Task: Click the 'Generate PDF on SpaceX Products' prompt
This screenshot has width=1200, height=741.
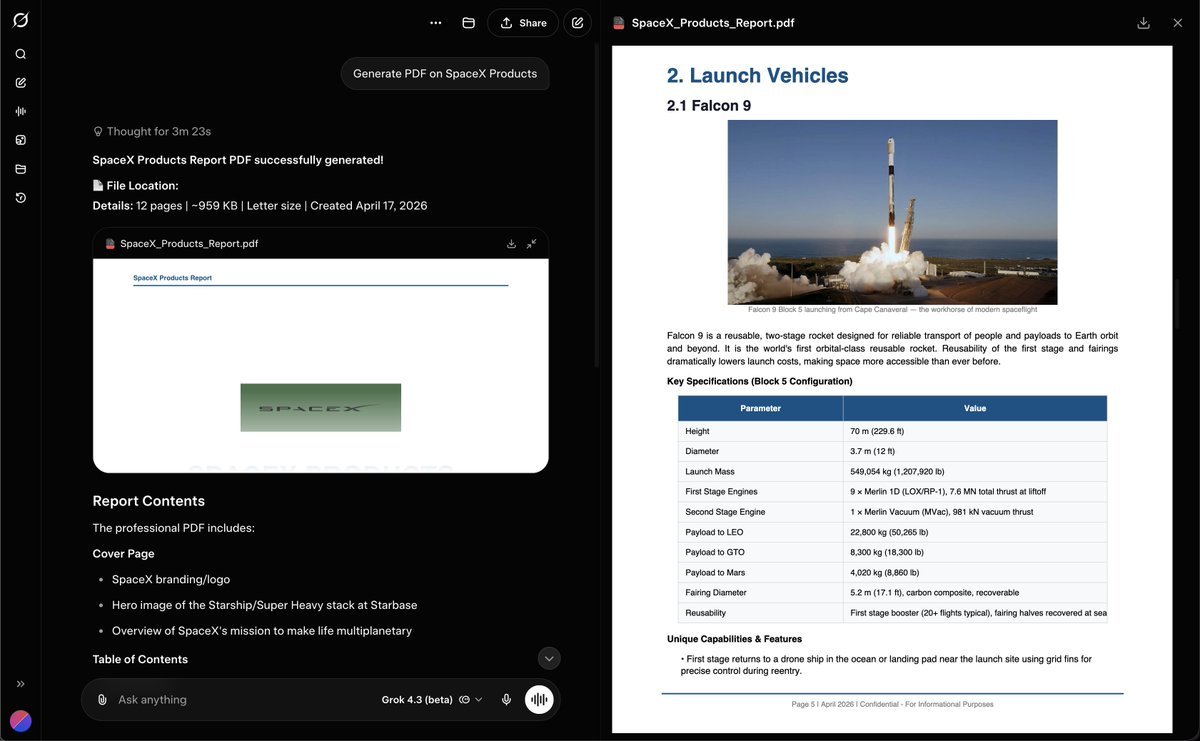Action: (x=444, y=73)
